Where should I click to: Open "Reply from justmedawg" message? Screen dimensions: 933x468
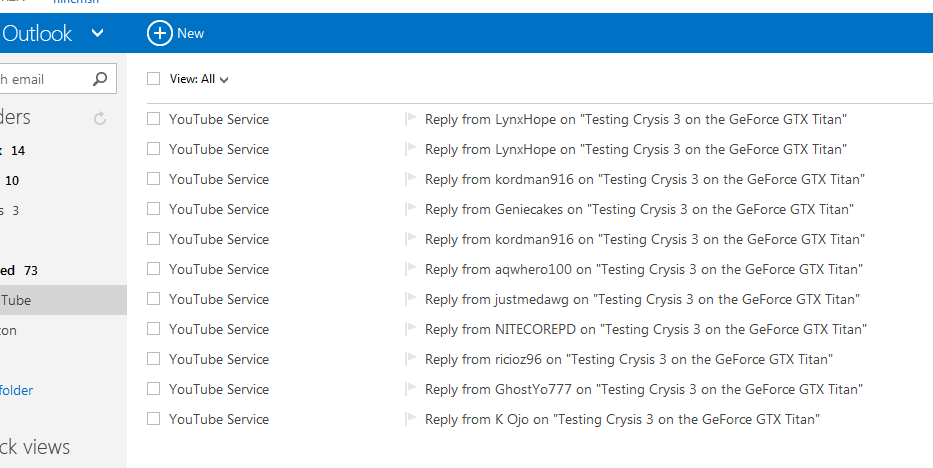642,299
